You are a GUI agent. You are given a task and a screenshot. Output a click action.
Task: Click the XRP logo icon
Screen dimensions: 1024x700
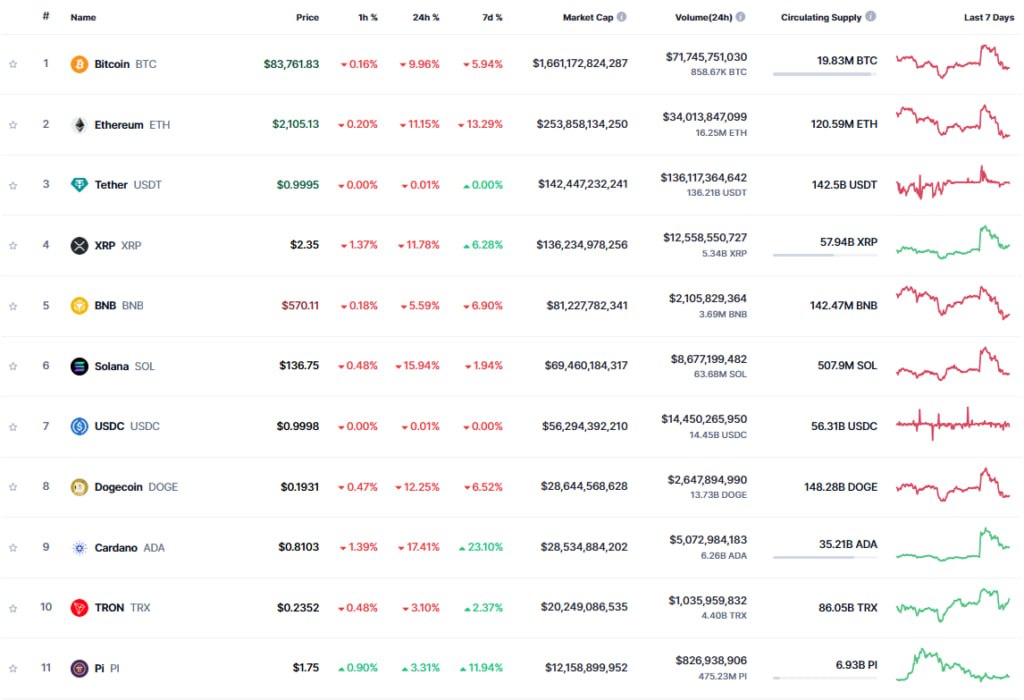pos(79,246)
